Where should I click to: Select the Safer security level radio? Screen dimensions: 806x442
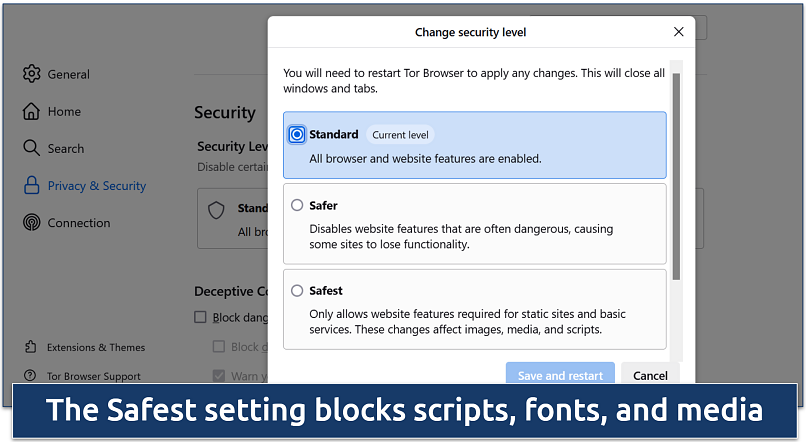297,206
